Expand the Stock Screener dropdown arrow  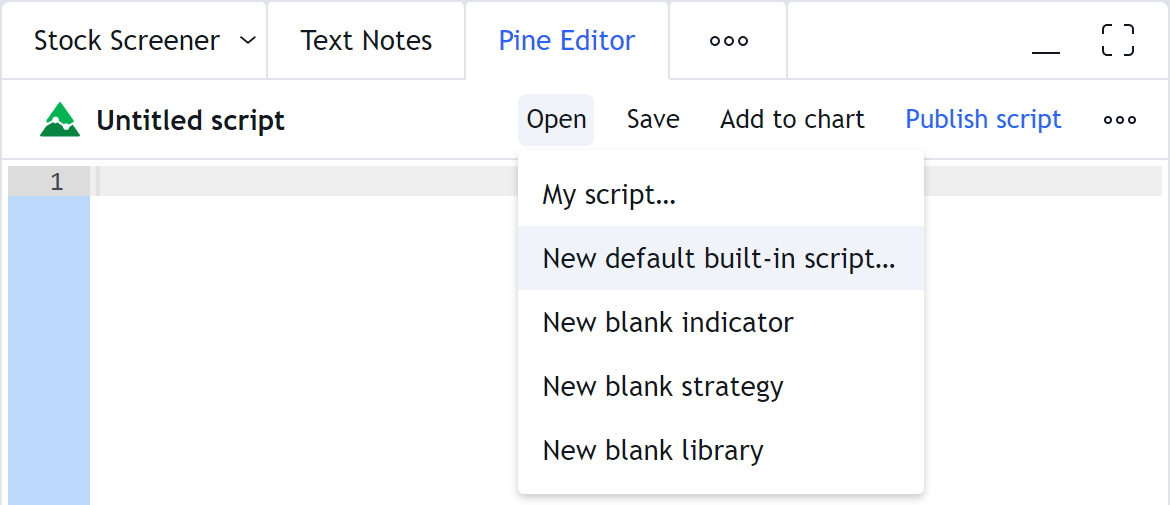point(248,40)
